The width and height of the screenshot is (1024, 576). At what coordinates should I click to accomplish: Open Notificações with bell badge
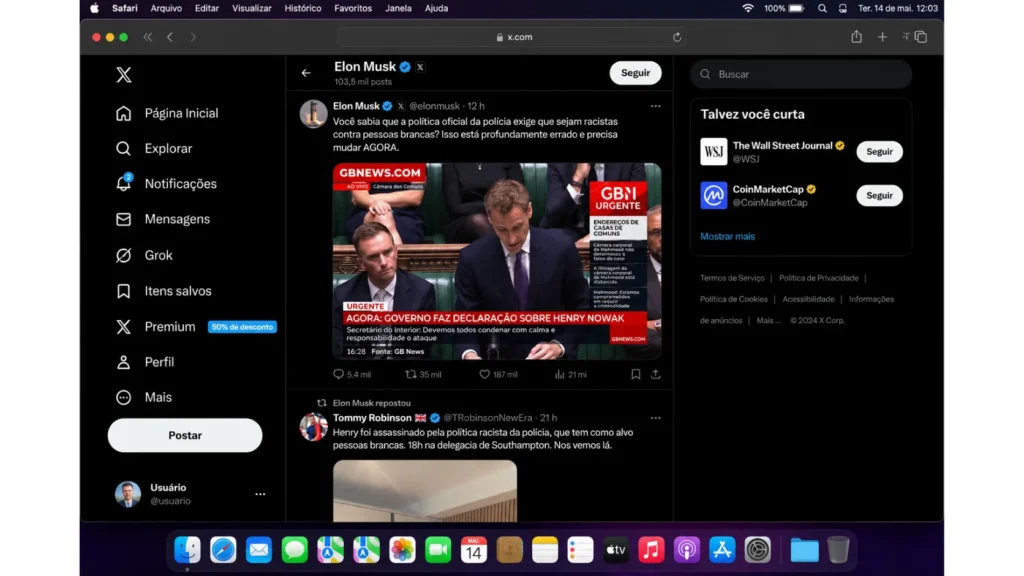click(x=166, y=184)
